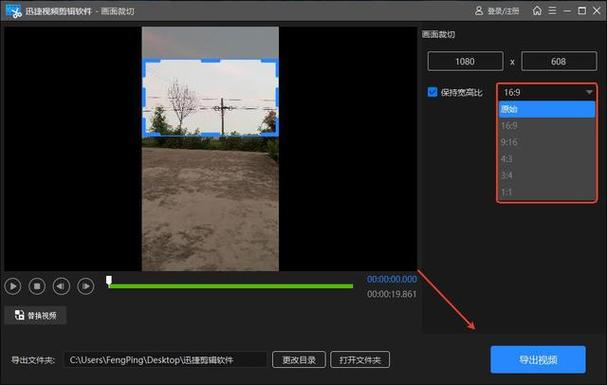The width and height of the screenshot is (607, 385).
Task: Click the white timeline playhead marker
Action: point(109,281)
